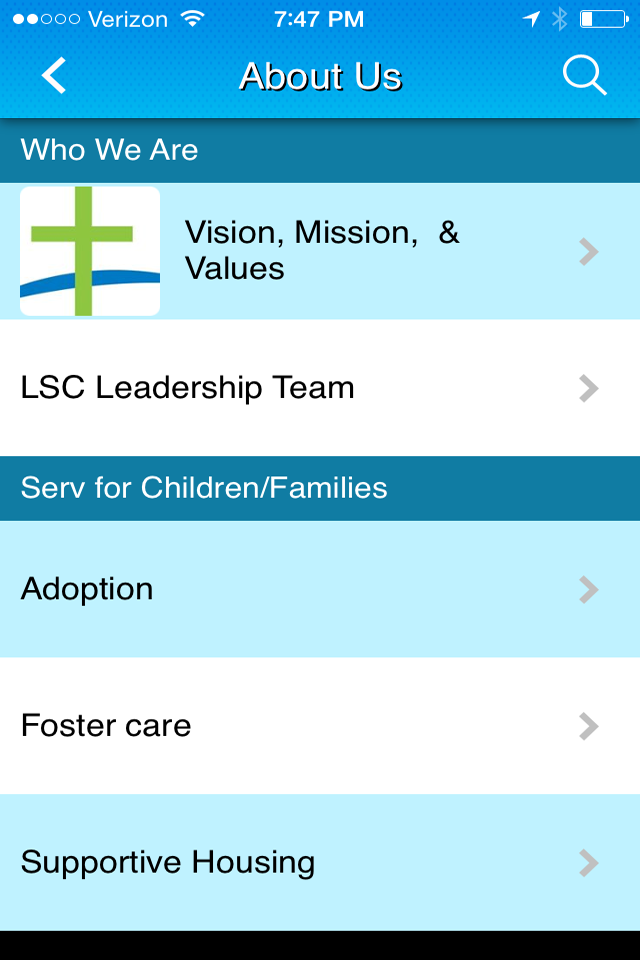Tap chevron next to LSC Leadership Team
This screenshot has height=960, width=640.
[x=589, y=388]
